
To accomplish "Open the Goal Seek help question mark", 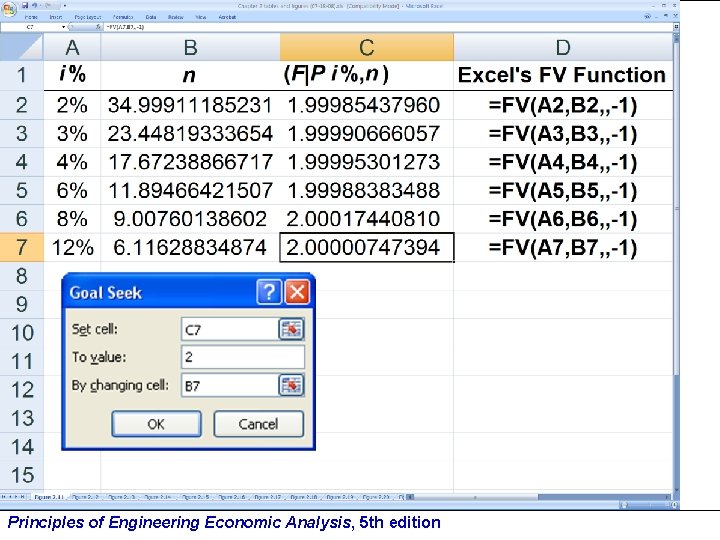I will [x=269, y=292].
